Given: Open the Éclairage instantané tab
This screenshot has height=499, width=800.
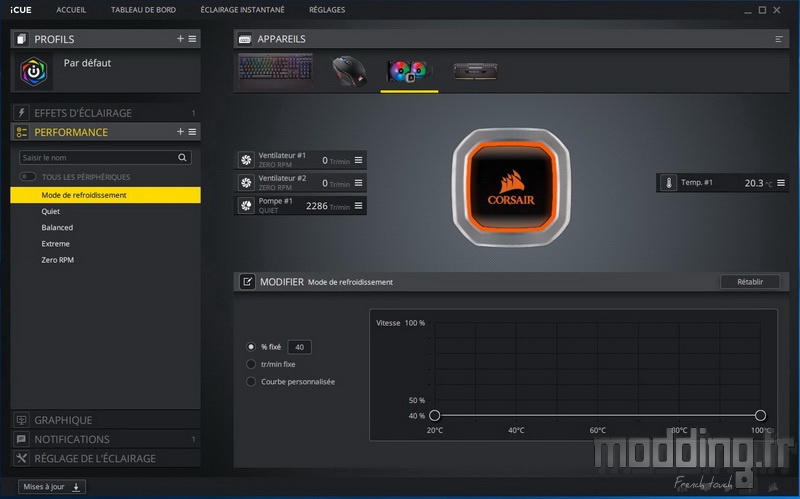Looking at the screenshot, I should point(242,10).
